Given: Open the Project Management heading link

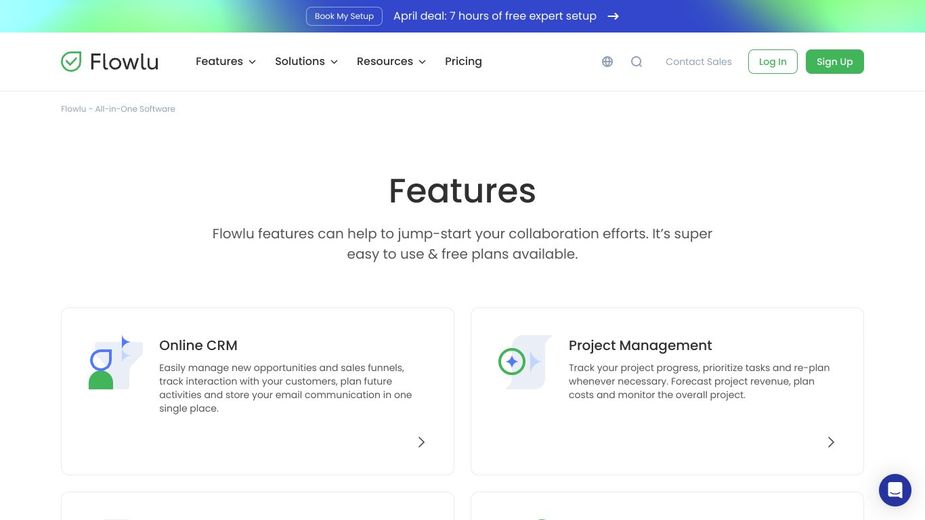Looking at the screenshot, I should [x=640, y=346].
